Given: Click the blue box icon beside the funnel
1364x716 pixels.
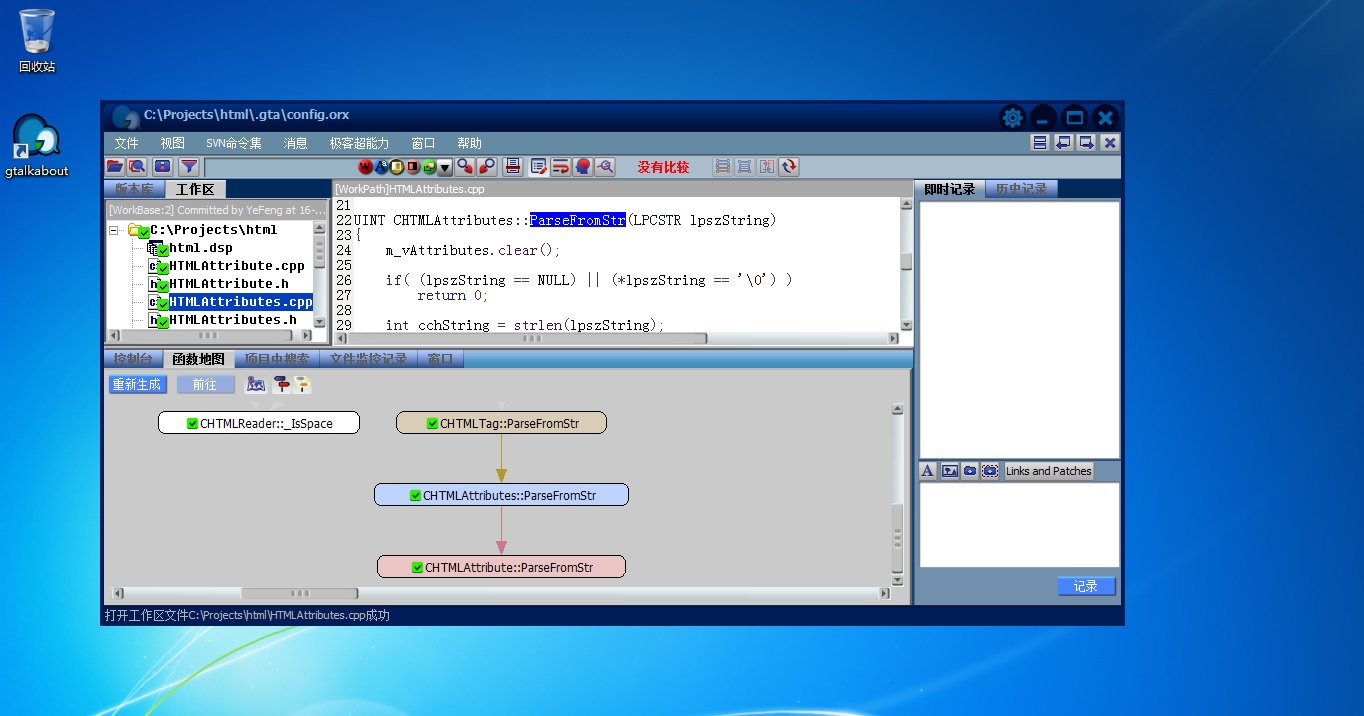Looking at the screenshot, I should (x=162, y=167).
